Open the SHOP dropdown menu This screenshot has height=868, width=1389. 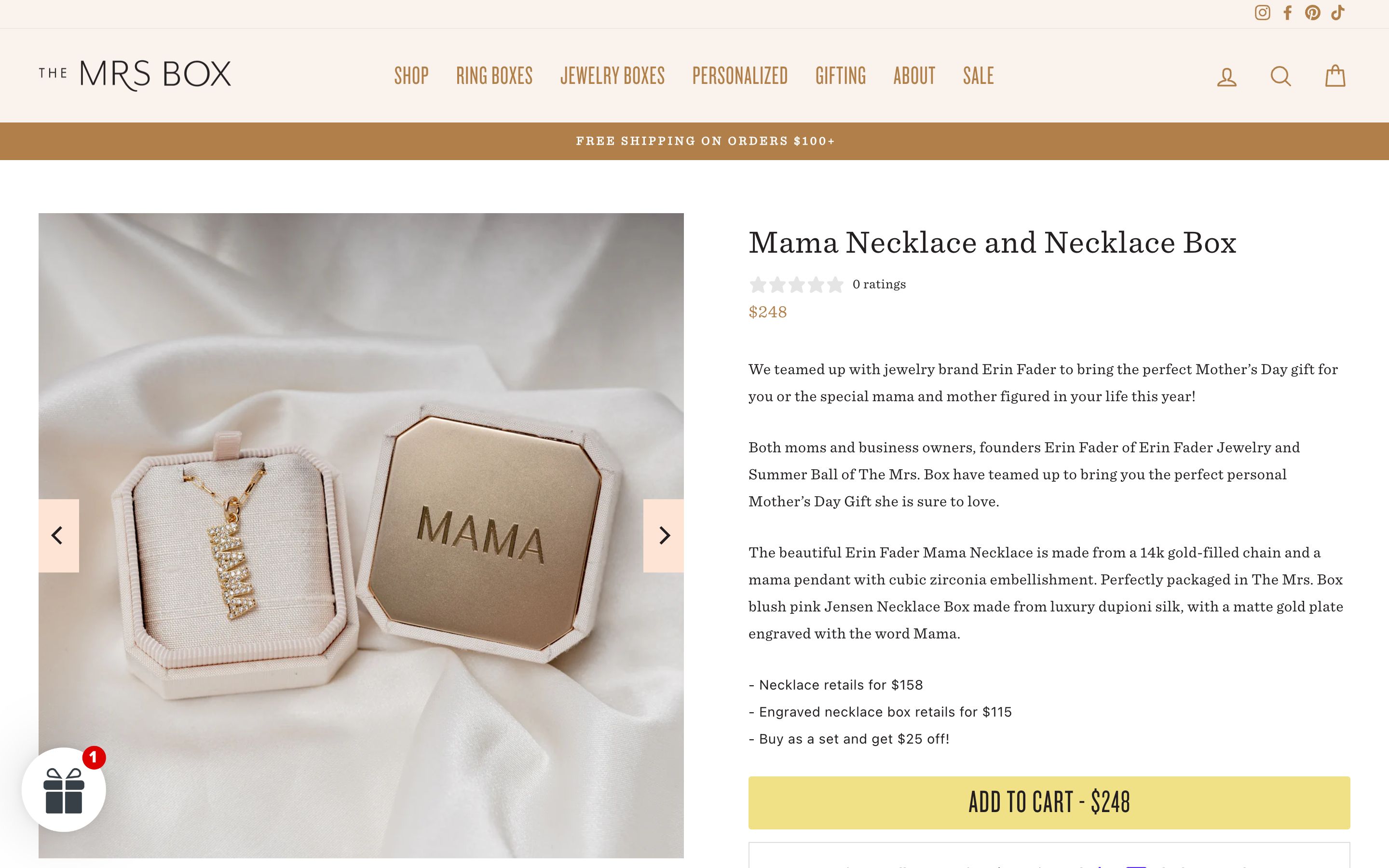[x=411, y=76]
